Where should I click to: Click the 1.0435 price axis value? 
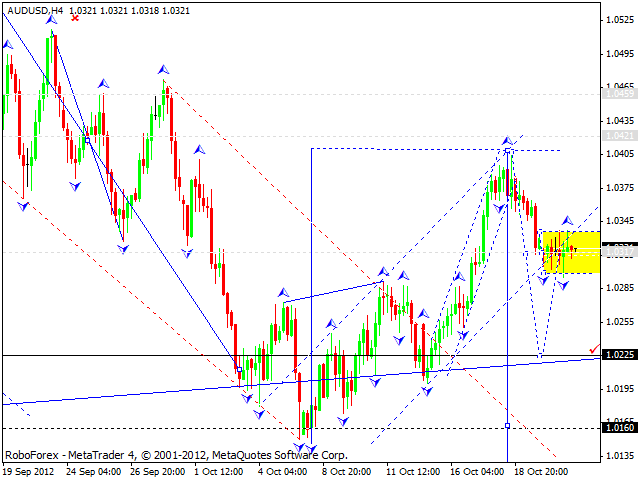click(x=620, y=121)
